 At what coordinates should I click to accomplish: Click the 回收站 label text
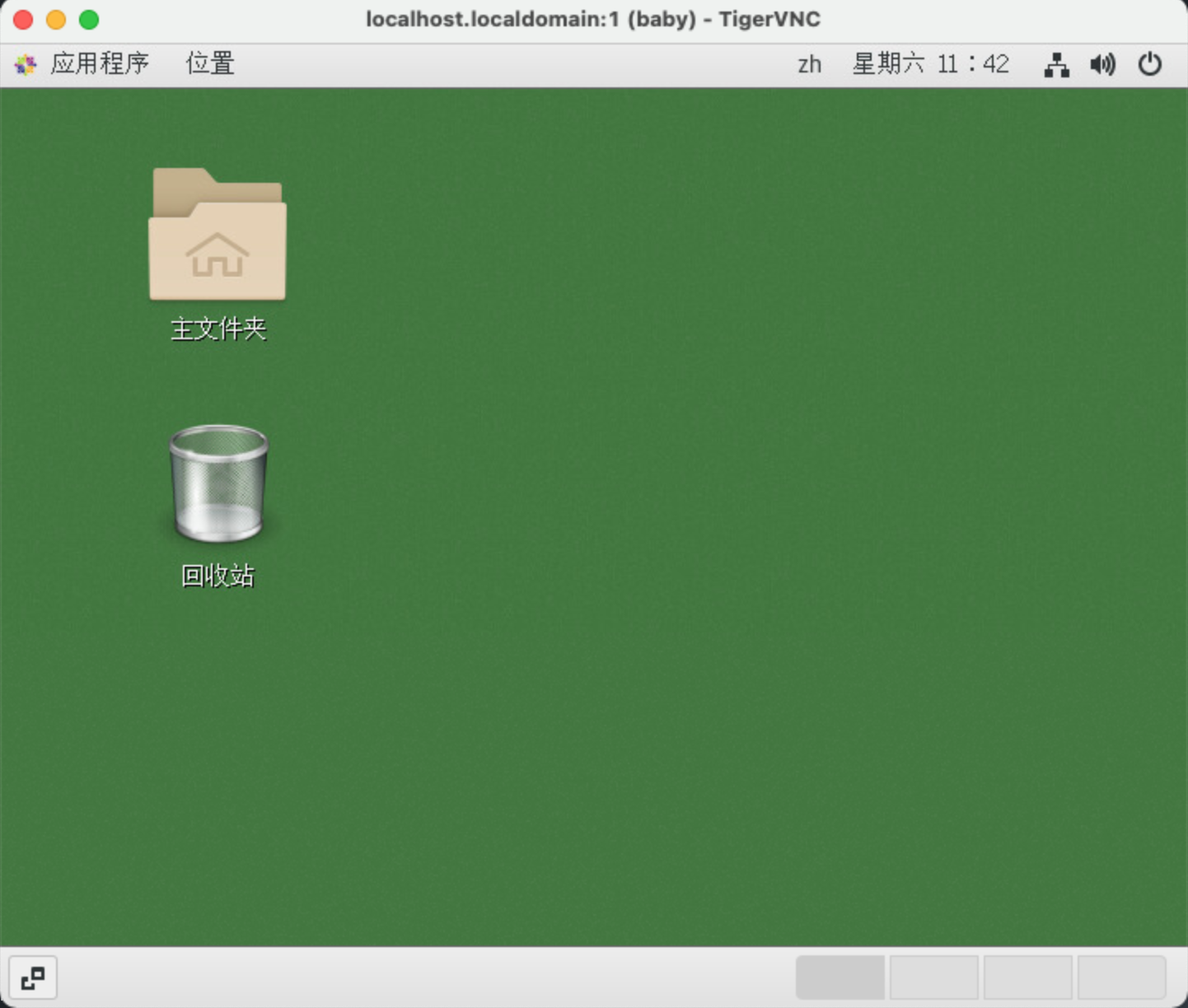[x=218, y=576]
